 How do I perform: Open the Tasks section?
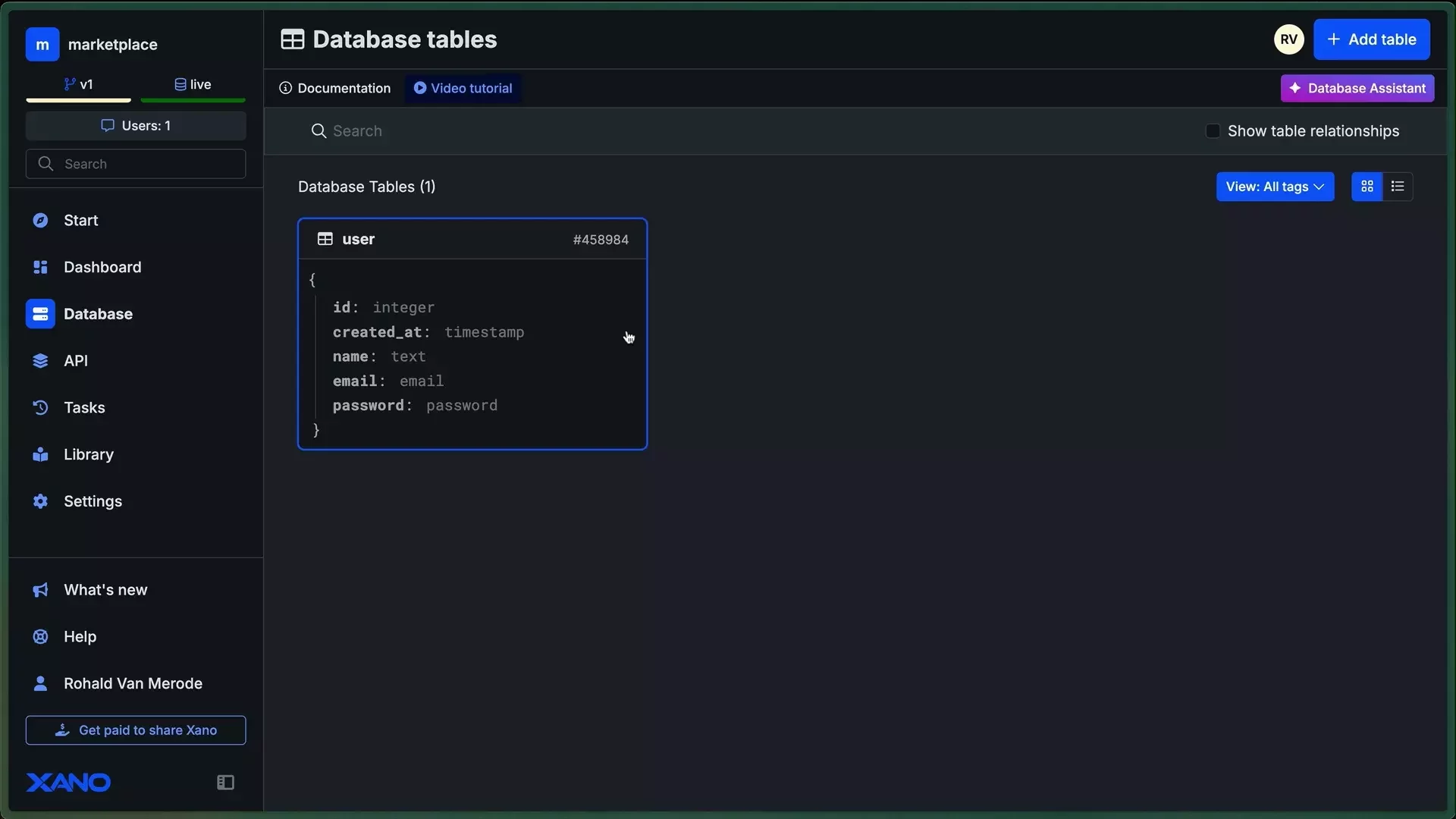(84, 407)
